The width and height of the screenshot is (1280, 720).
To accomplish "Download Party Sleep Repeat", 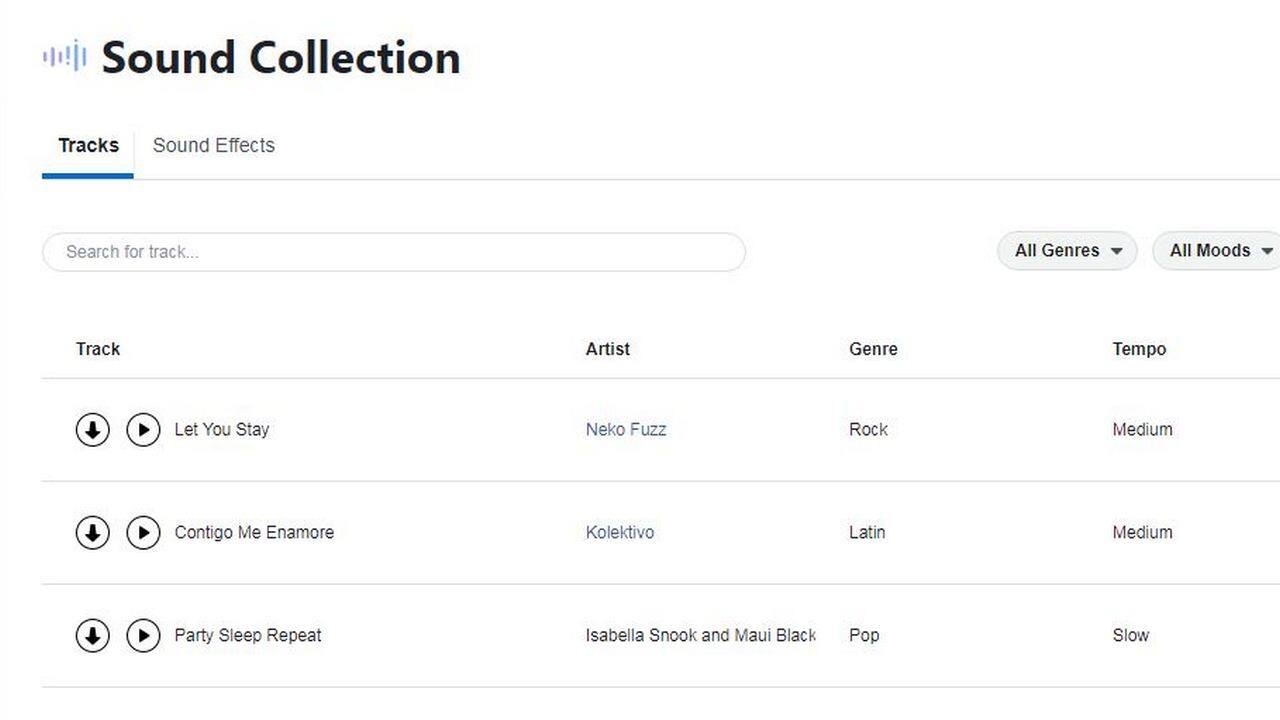I will (92, 635).
